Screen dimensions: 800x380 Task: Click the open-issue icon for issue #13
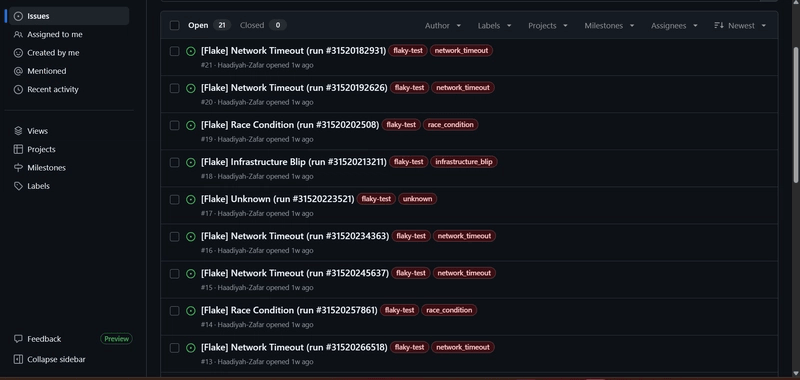191,348
